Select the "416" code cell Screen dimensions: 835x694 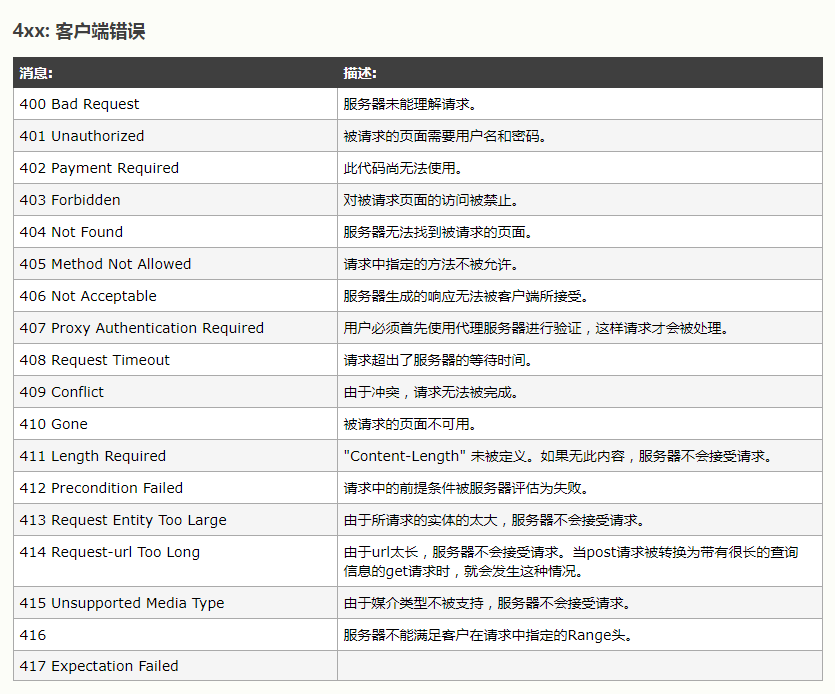click(175, 634)
